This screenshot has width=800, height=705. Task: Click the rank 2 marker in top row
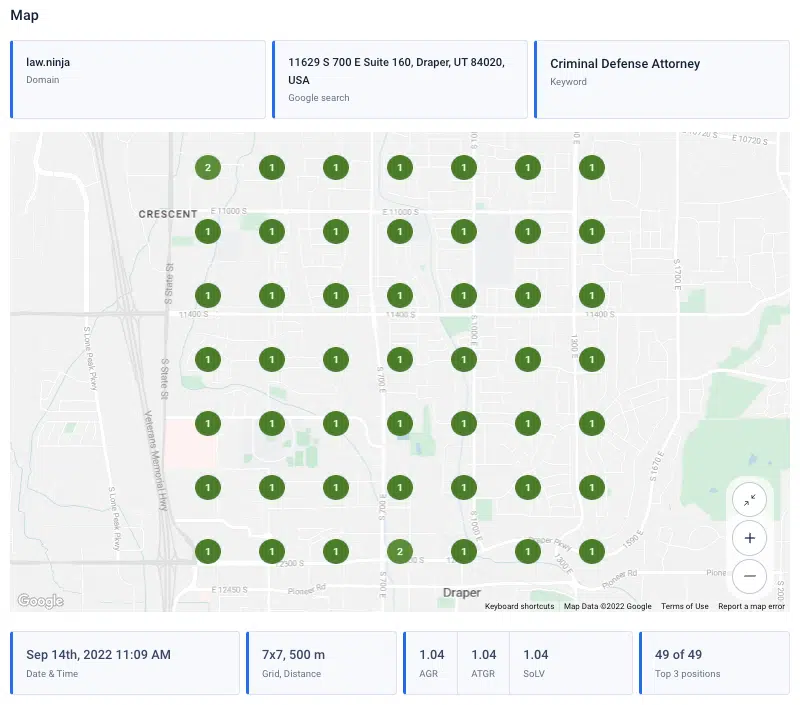click(208, 167)
